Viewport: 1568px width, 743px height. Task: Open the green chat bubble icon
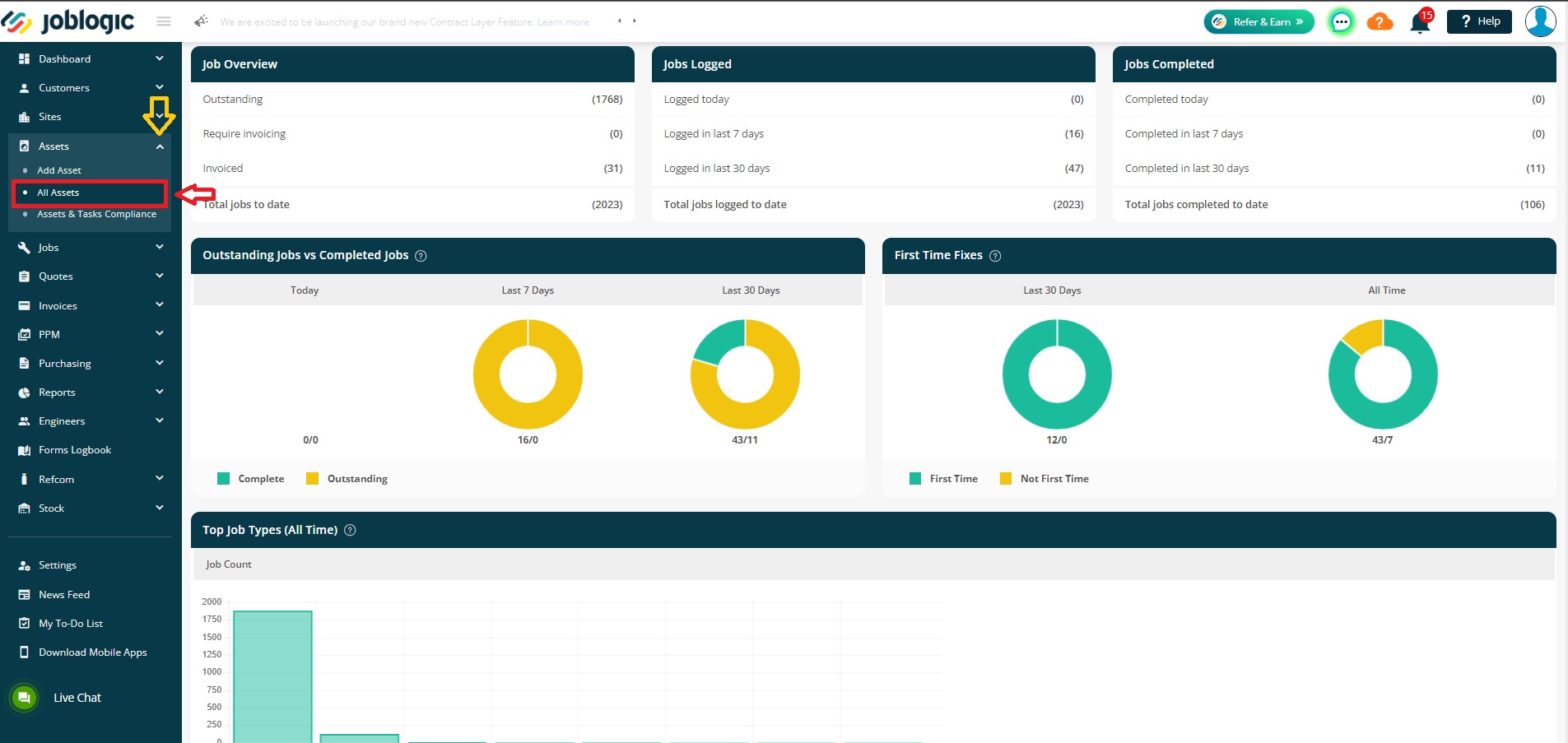pyautogui.click(x=1341, y=22)
